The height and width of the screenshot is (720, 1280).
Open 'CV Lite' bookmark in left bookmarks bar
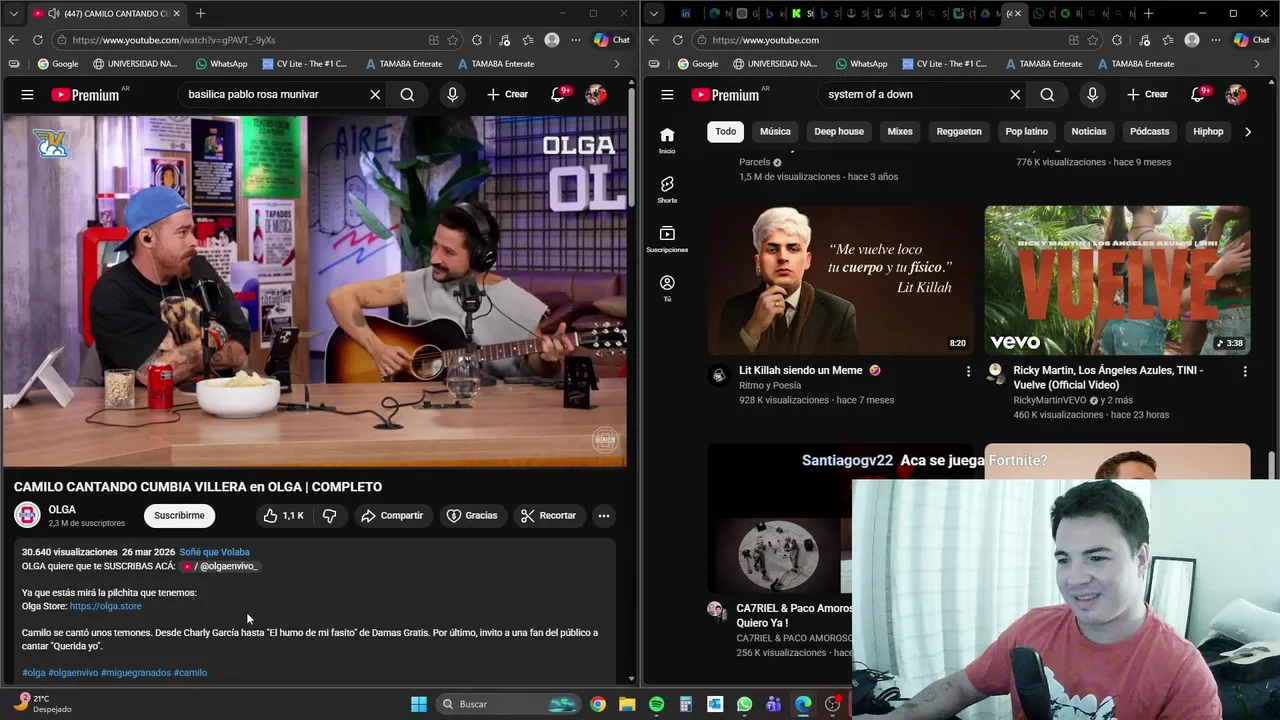(305, 64)
